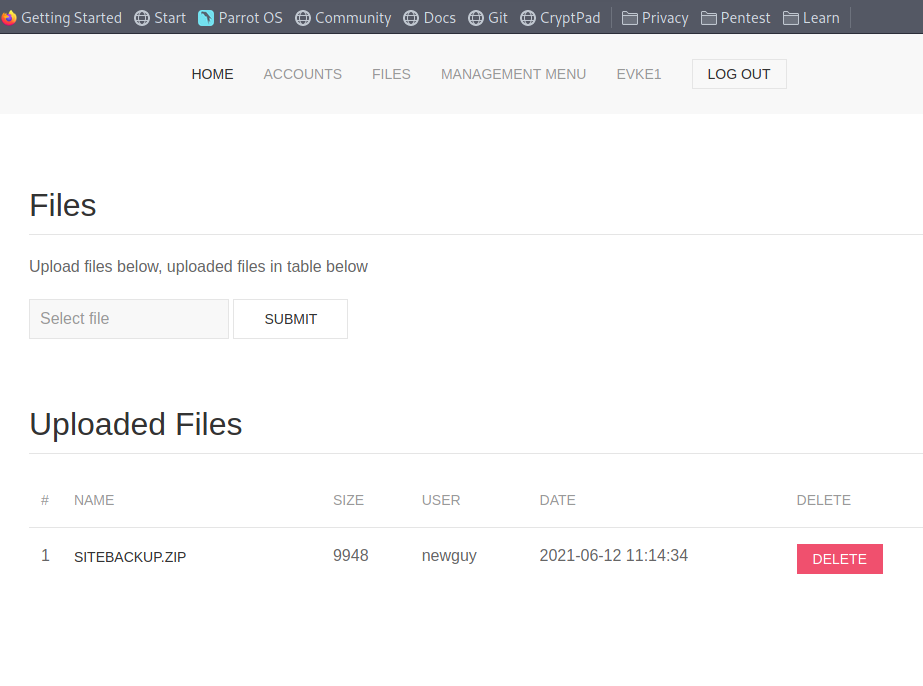Image resolution: width=923 pixels, height=686 pixels.
Task: Navigate to the FILES section
Action: pyautogui.click(x=391, y=73)
